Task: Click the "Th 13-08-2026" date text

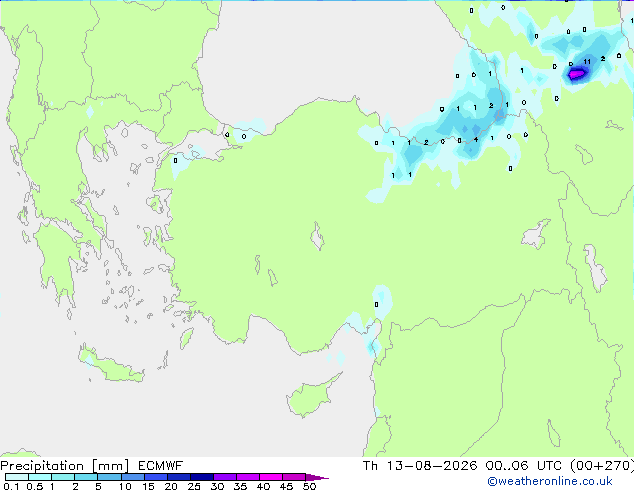Action: click(x=420, y=466)
